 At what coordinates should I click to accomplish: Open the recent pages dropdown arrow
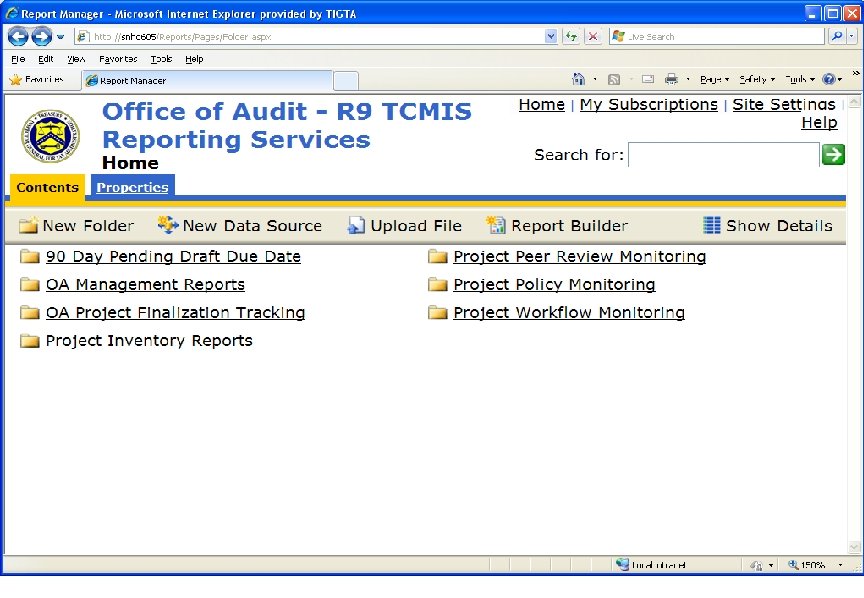(x=61, y=37)
